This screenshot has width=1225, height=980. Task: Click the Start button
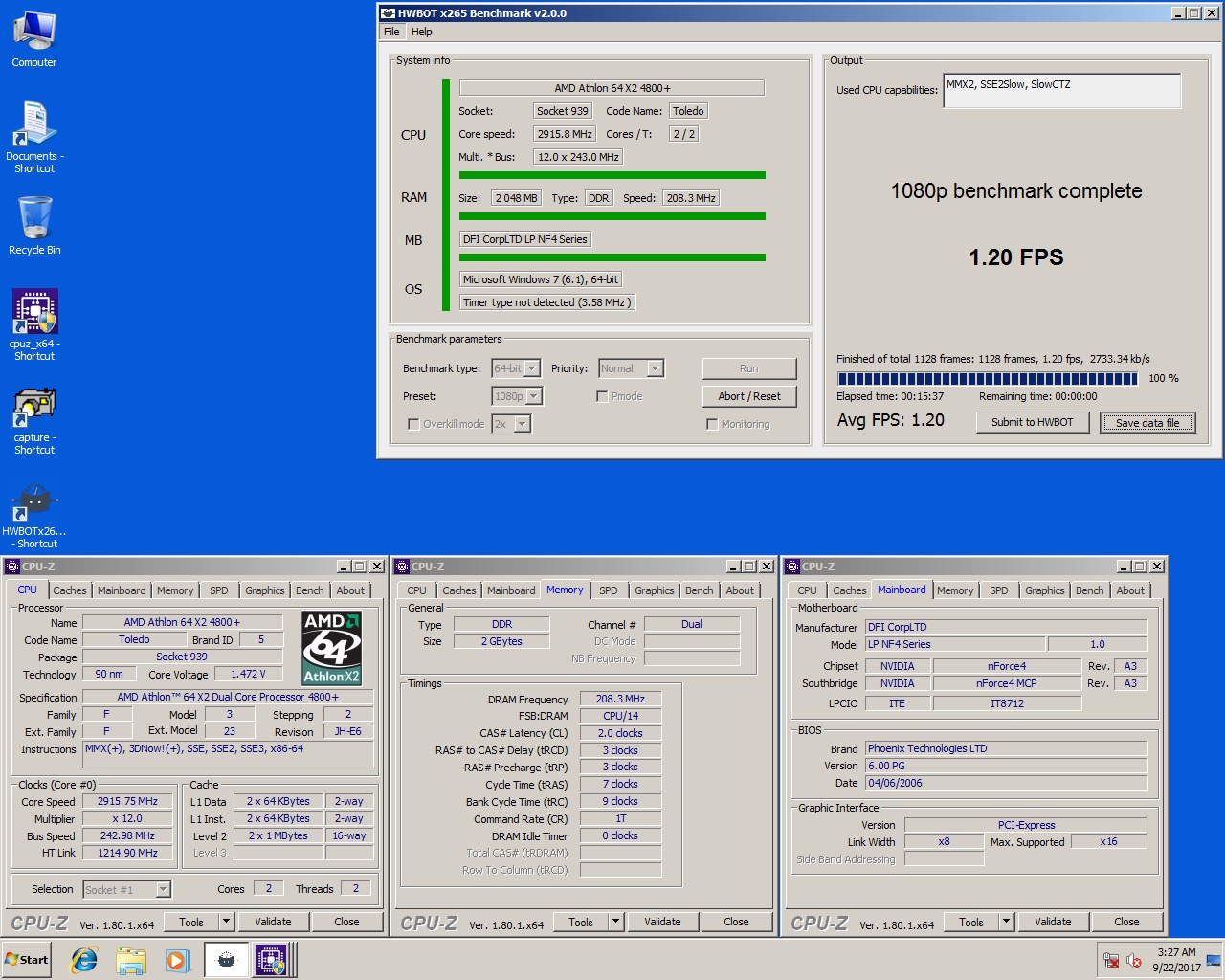click(x=27, y=960)
